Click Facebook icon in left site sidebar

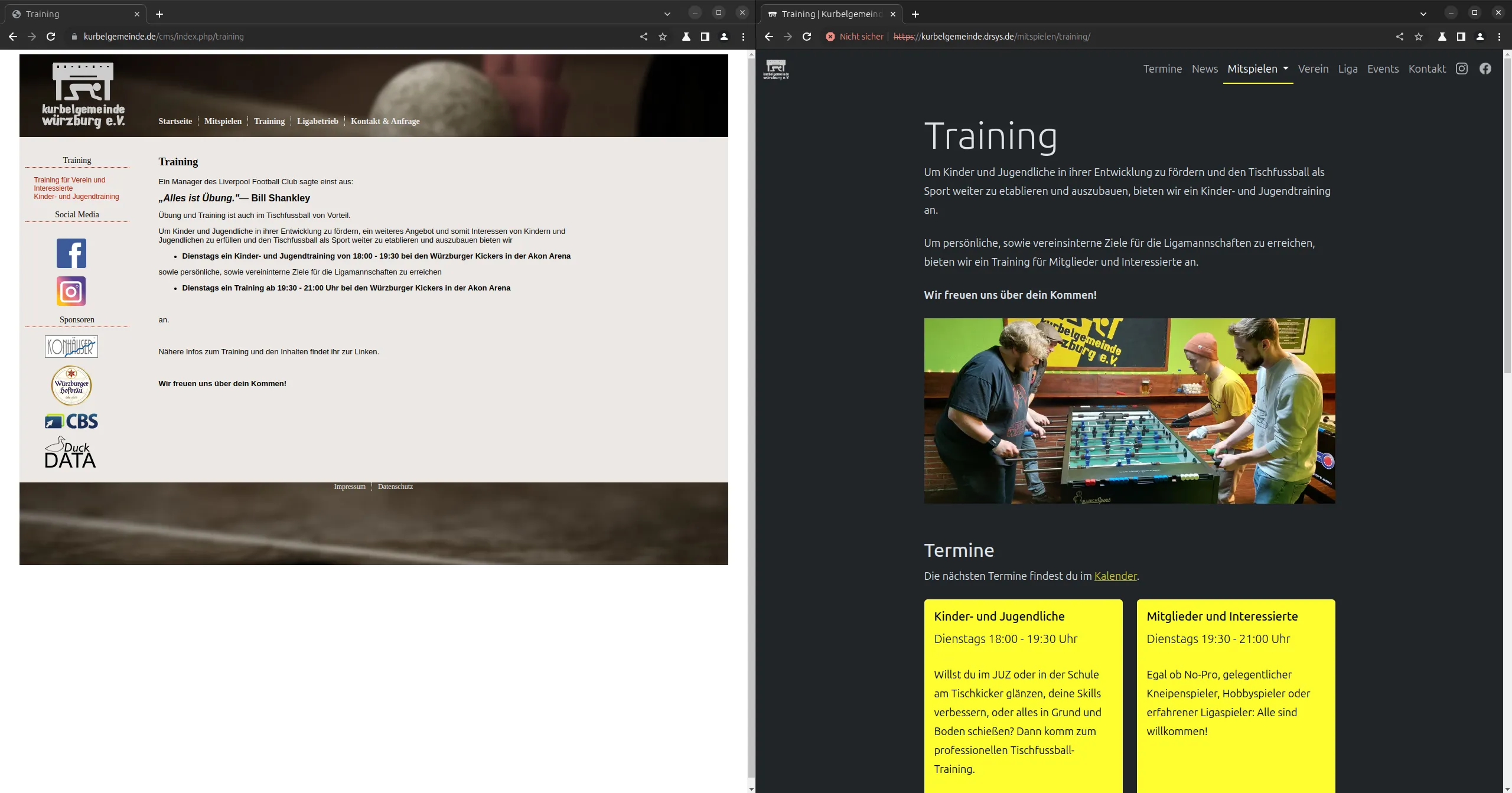click(x=71, y=253)
